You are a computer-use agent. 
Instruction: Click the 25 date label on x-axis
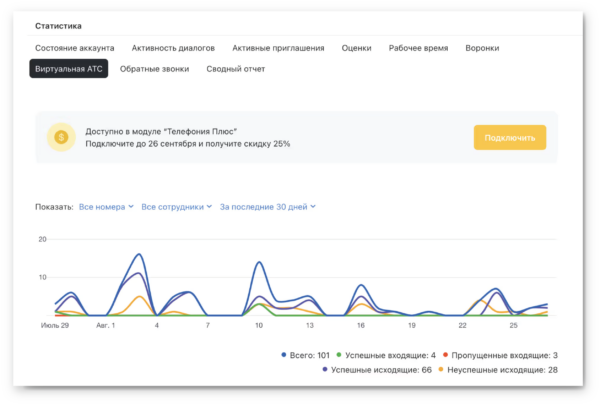(513, 325)
